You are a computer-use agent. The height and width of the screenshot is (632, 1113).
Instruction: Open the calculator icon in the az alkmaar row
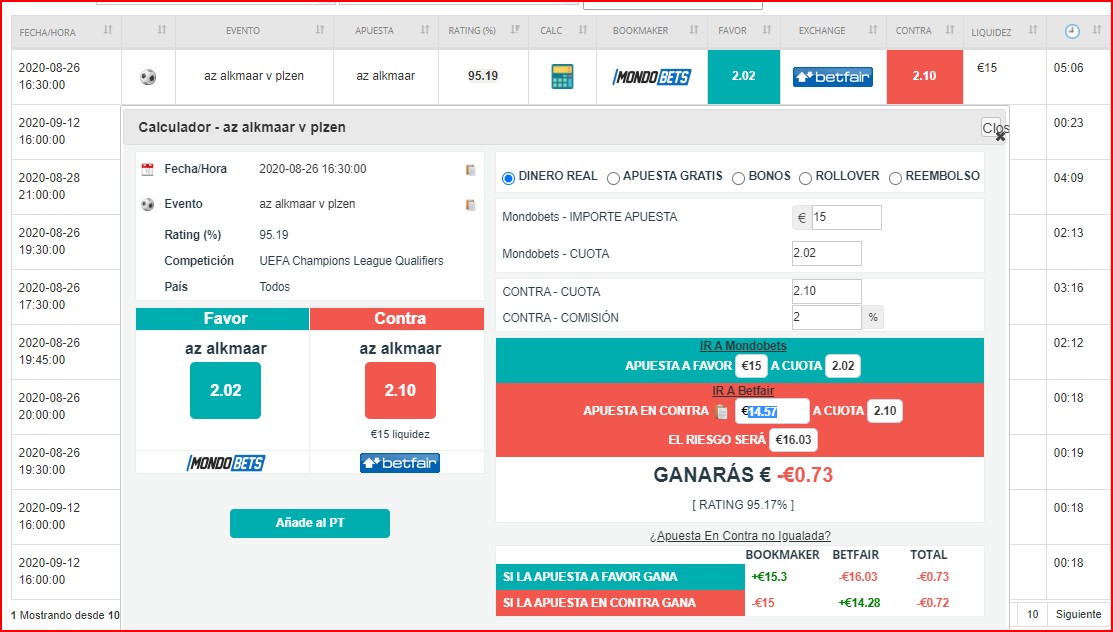click(x=562, y=76)
